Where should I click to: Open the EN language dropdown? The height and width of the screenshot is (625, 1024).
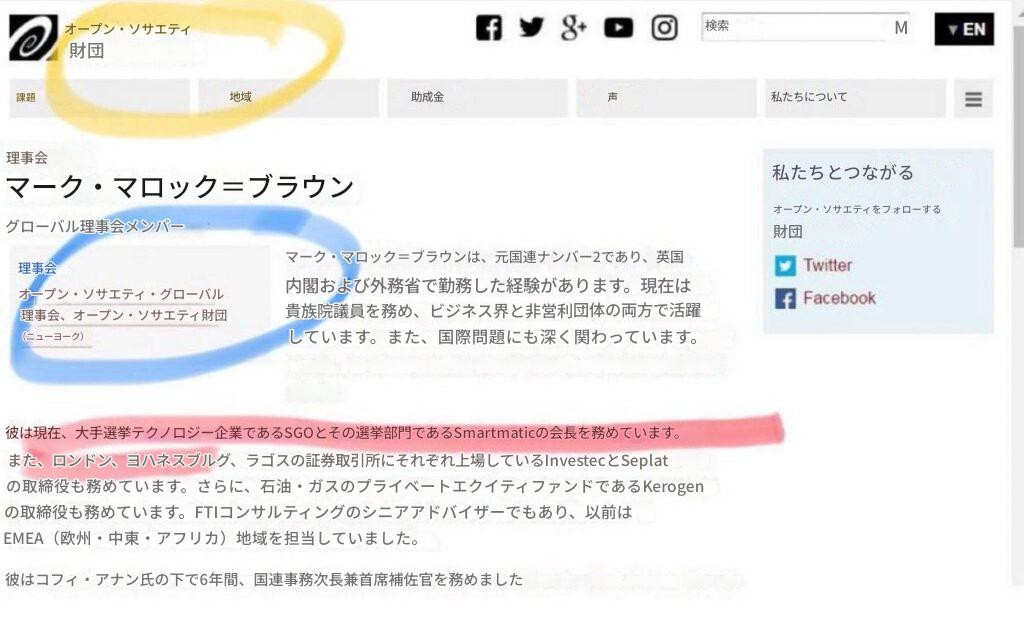pyautogui.click(x=964, y=29)
